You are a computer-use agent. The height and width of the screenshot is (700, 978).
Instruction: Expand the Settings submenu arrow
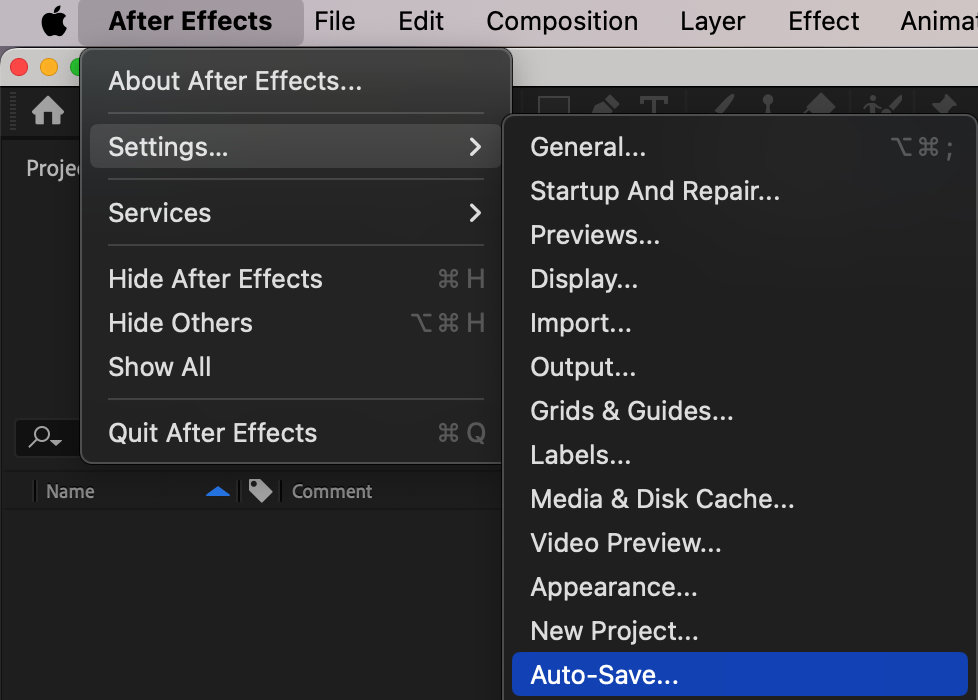click(x=475, y=147)
